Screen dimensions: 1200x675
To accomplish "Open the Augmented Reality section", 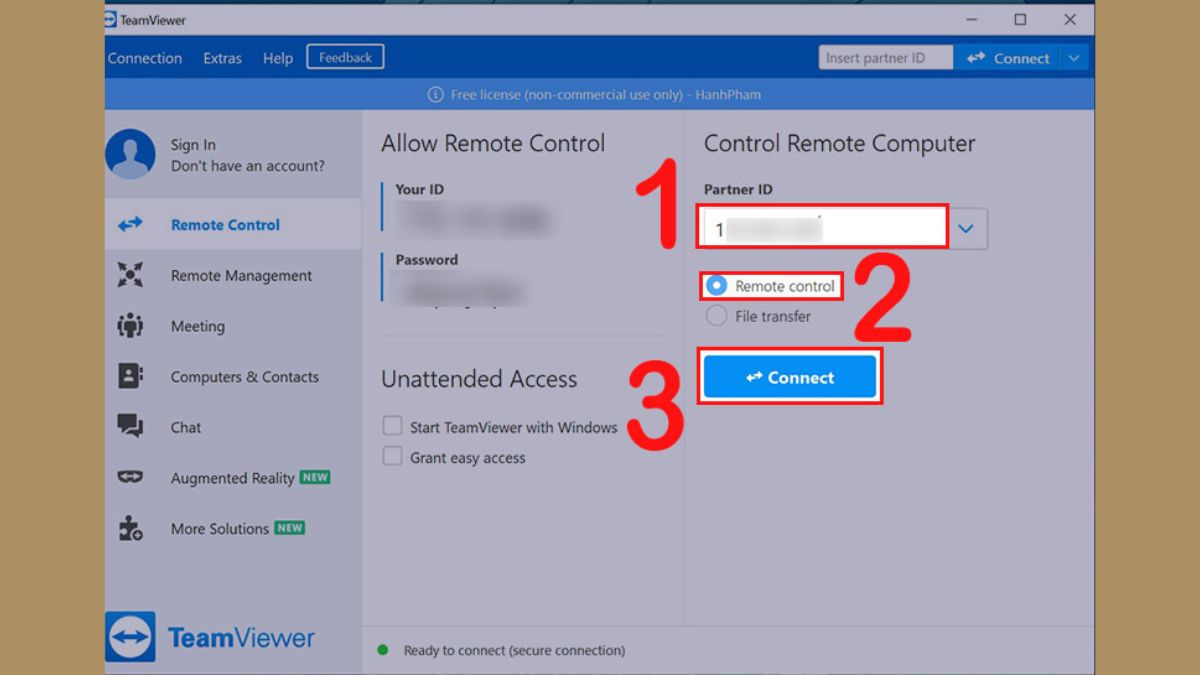I will click(233, 477).
